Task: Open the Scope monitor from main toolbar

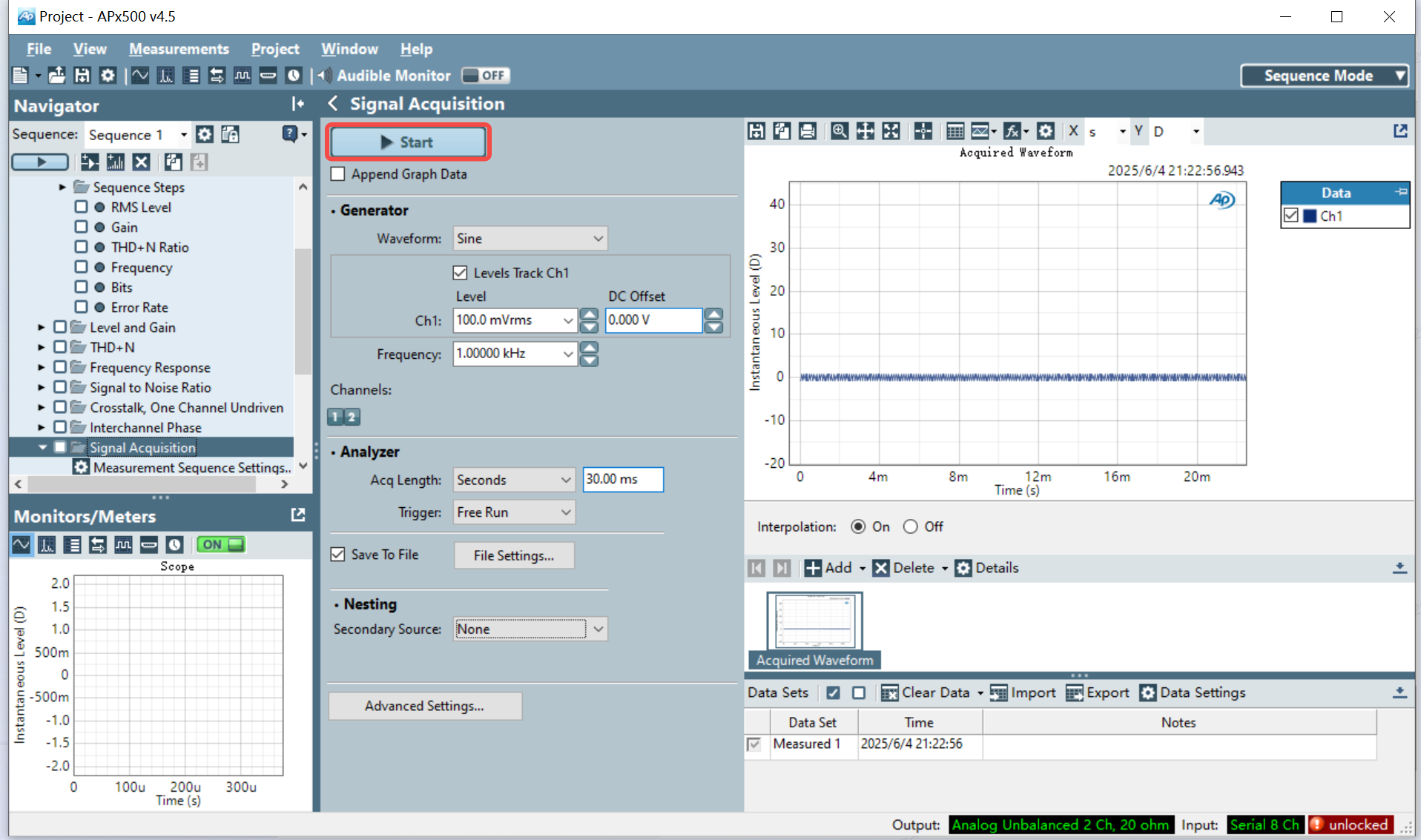Action: 140,76
